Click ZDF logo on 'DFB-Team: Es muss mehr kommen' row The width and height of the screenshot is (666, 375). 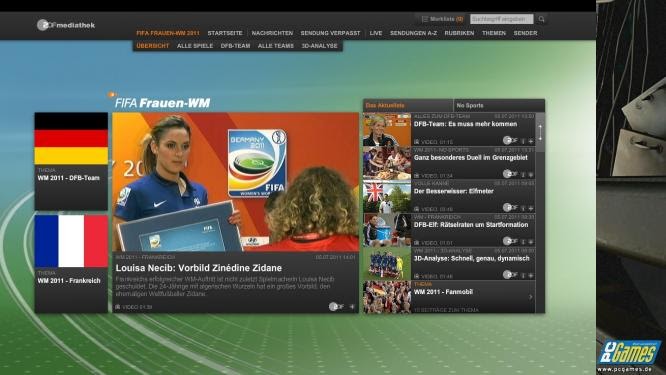coord(510,140)
